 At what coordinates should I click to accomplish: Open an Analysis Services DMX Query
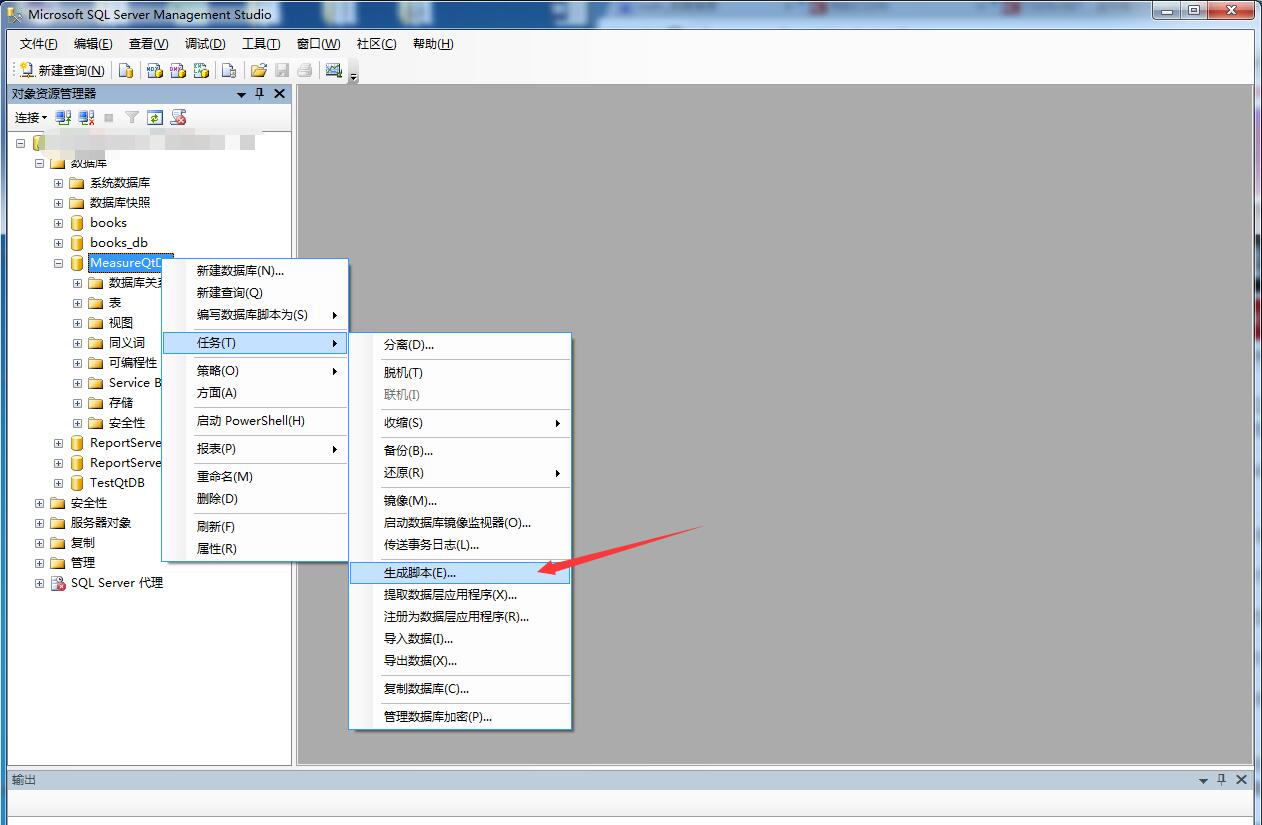point(178,70)
